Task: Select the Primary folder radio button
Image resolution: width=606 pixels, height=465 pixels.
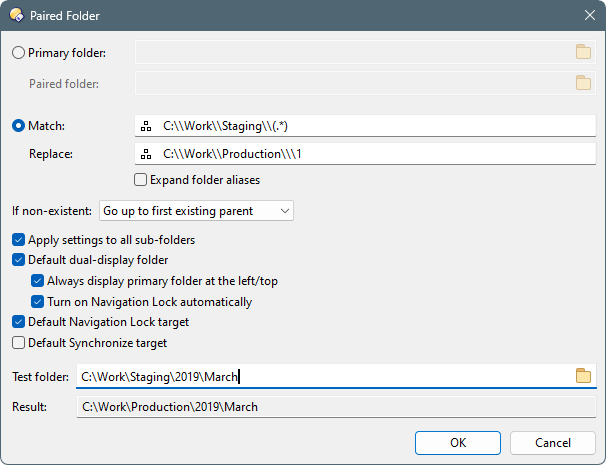Action: point(19,53)
